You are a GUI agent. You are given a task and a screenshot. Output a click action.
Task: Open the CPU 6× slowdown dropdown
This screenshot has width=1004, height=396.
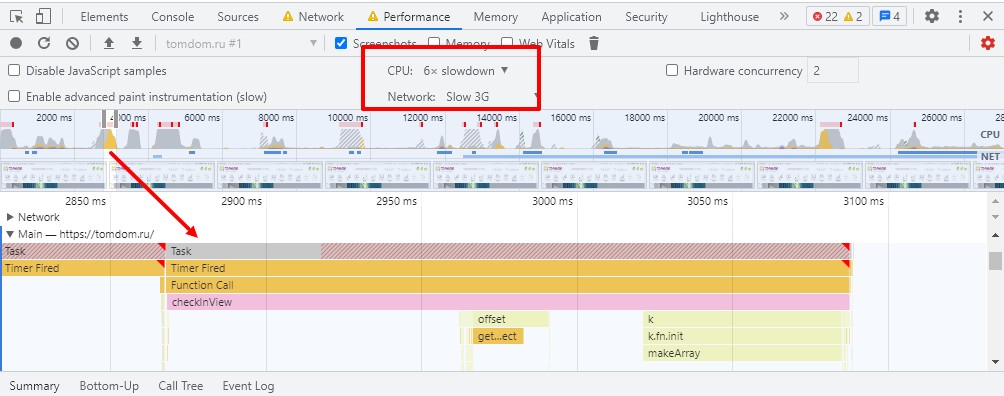coord(466,70)
